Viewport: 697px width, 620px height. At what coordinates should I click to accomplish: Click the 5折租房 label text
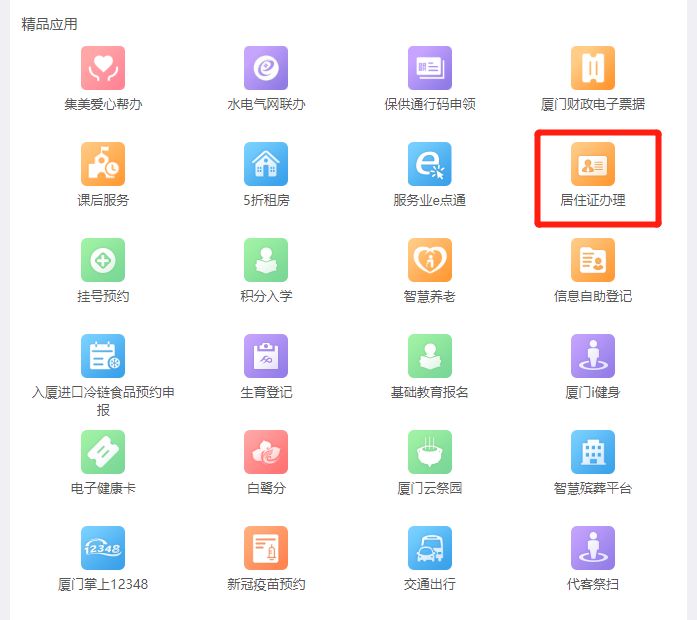pyautogui.click(x=266, y=200)
